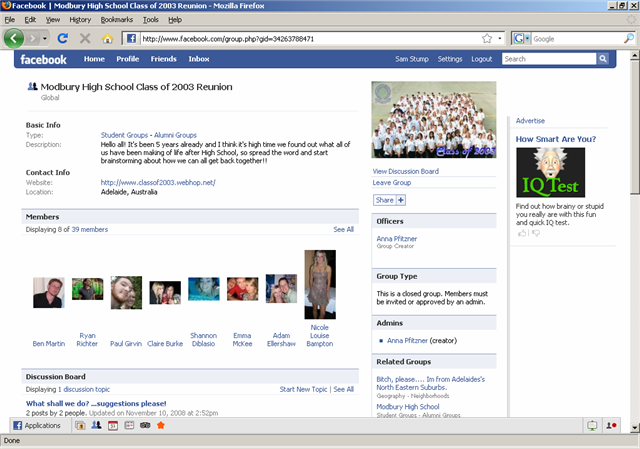Open Ryan Richter's profile photo

(x=87, y=289)
